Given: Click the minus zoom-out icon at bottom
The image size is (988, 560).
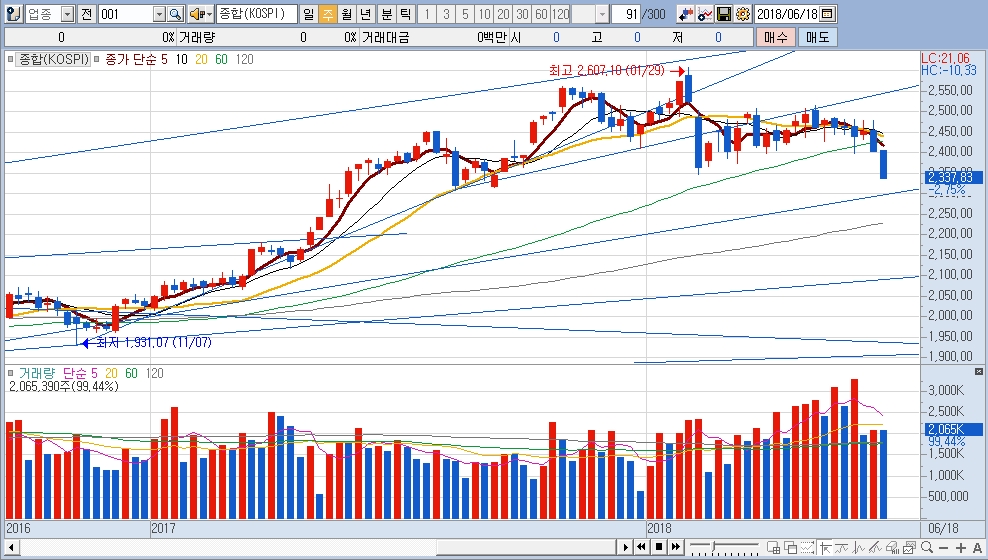Looking at the screenshot, I should 944,547.
